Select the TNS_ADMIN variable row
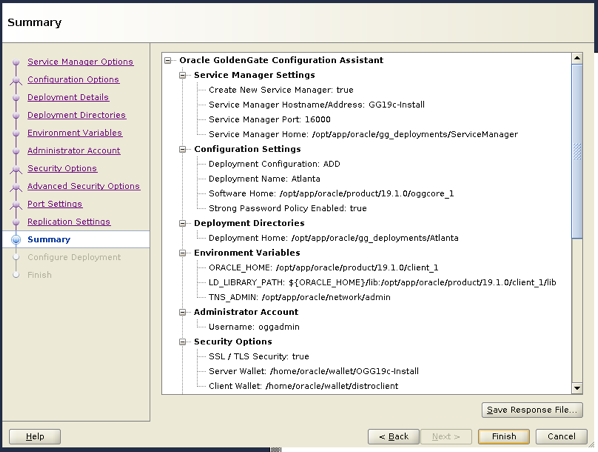This screenshot has width=598, height=452. tap(299, 297)
